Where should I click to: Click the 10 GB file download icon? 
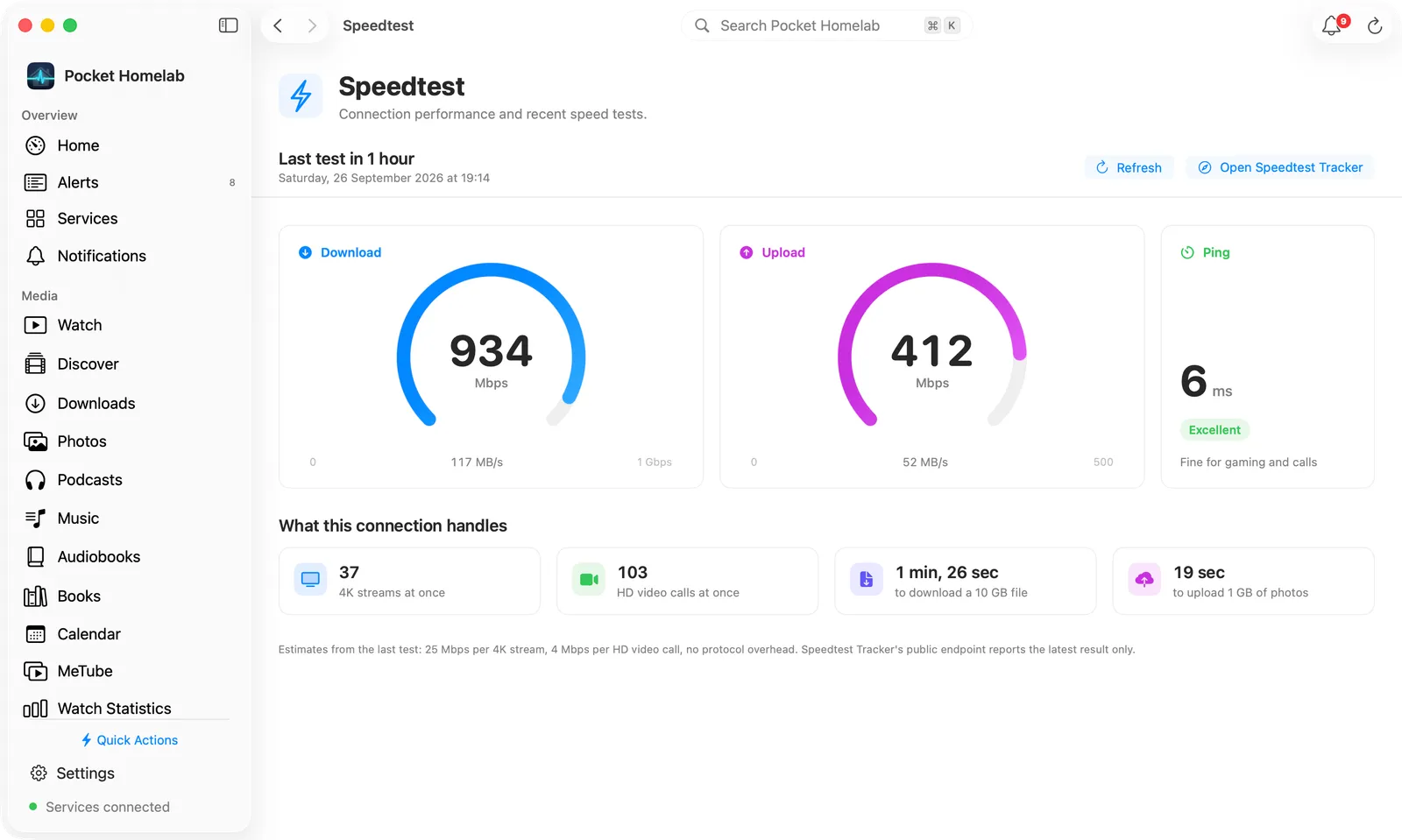[x=867, y=579]
